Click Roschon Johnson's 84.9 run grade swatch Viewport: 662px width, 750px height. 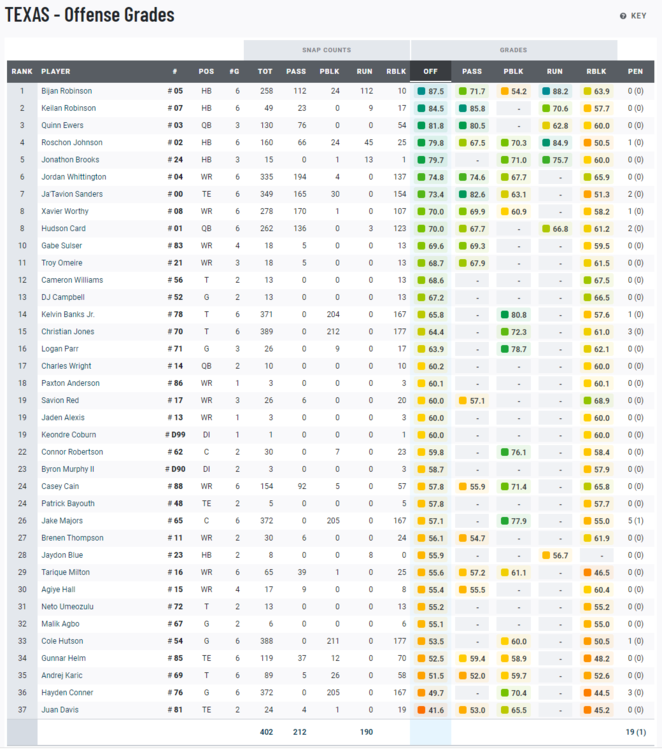tap(547, 142)
